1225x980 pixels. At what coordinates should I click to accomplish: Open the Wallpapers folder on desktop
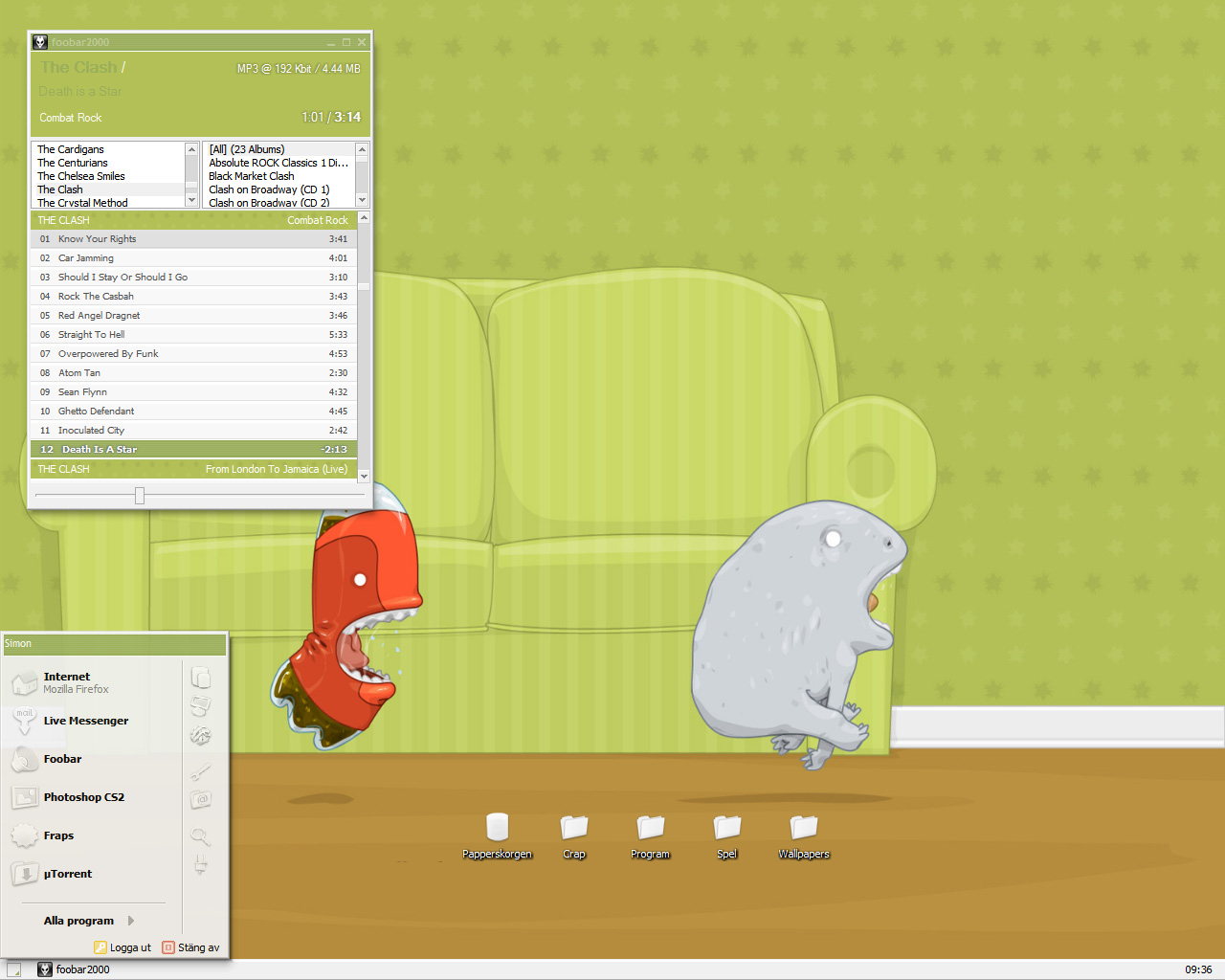(x=804, y=826)
